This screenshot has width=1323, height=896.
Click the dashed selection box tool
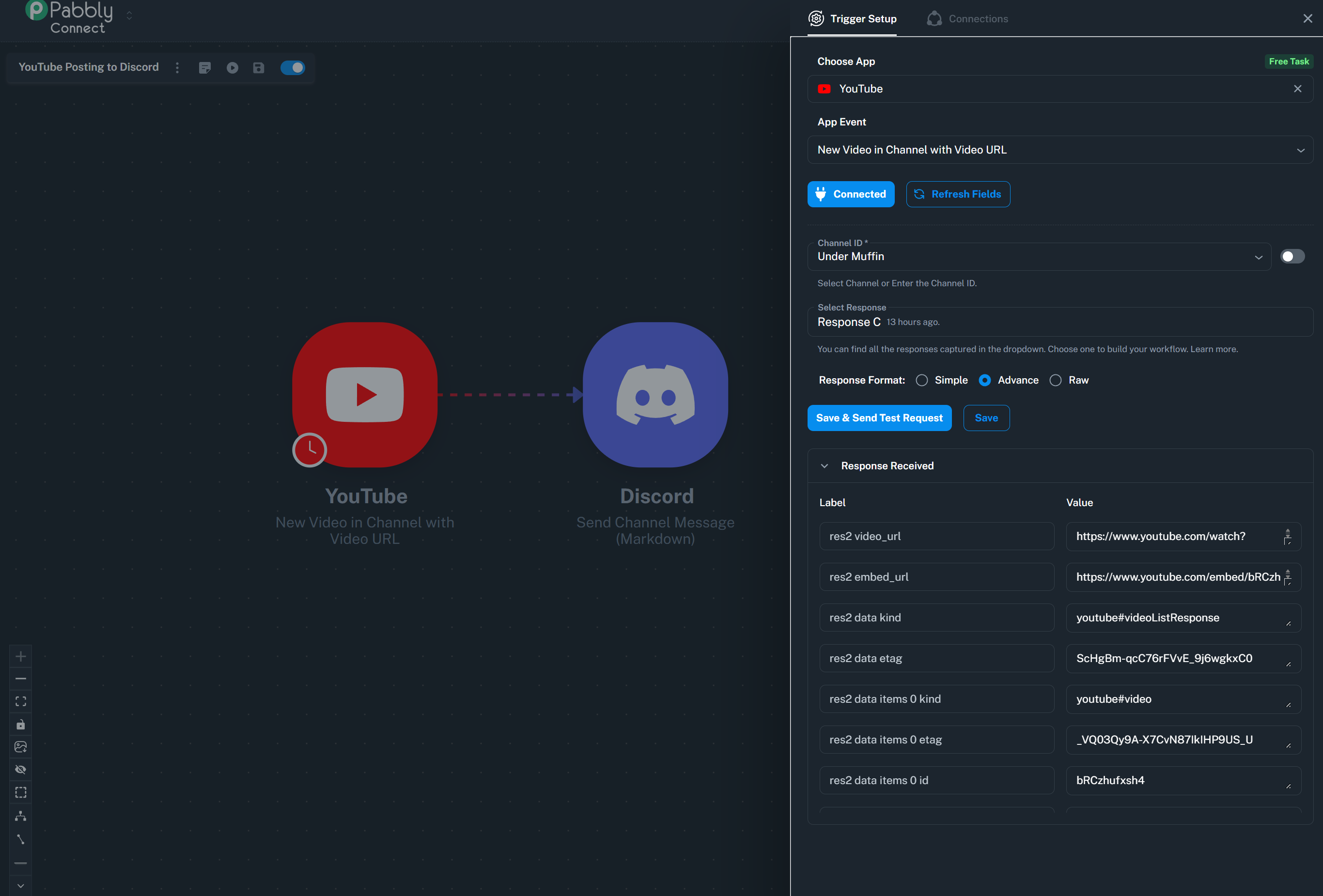pos(20,792)
